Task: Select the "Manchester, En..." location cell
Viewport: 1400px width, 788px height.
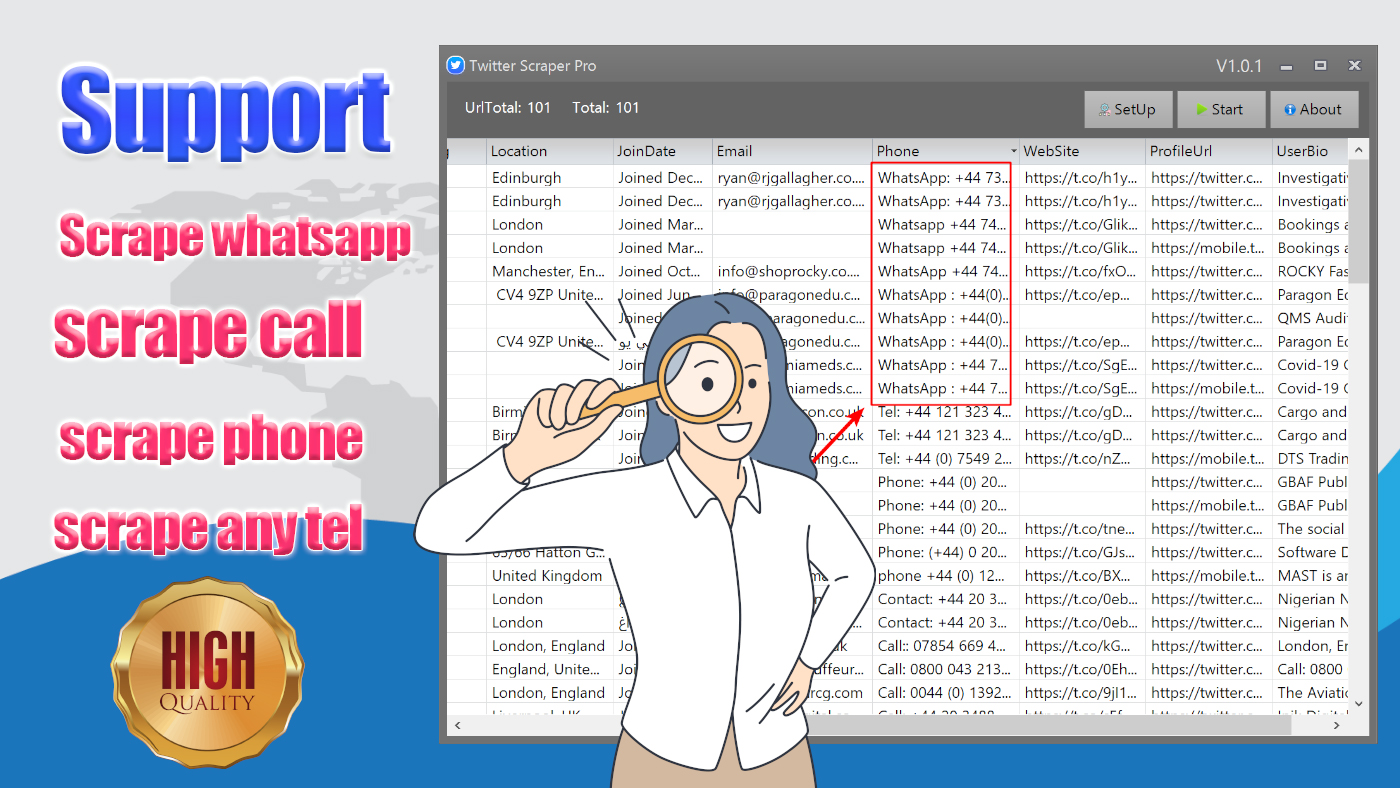Action: coord(550,271)
